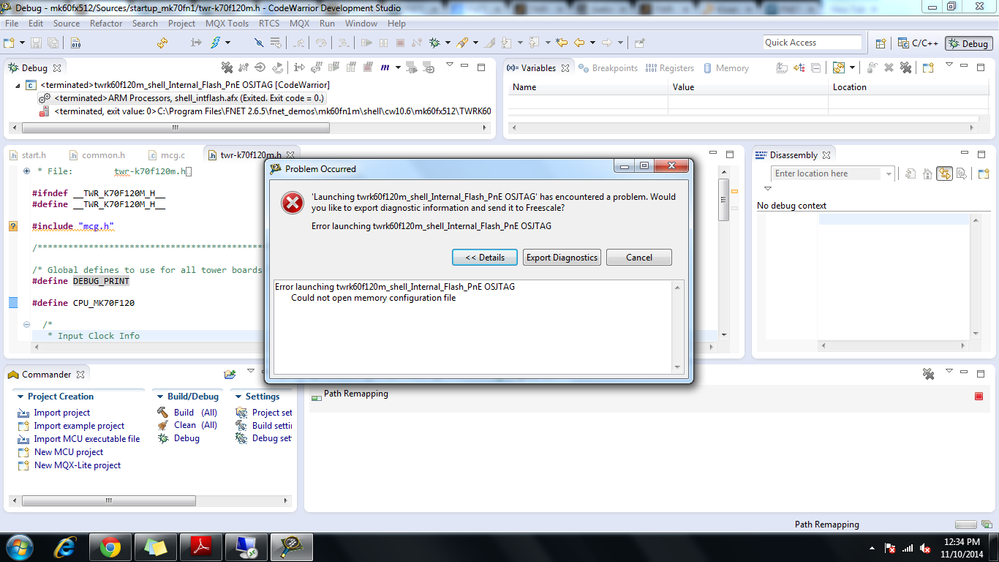Open the Debug view menu triangle
This screenshot has width=999, height=562.
click(x=449, y=65)
